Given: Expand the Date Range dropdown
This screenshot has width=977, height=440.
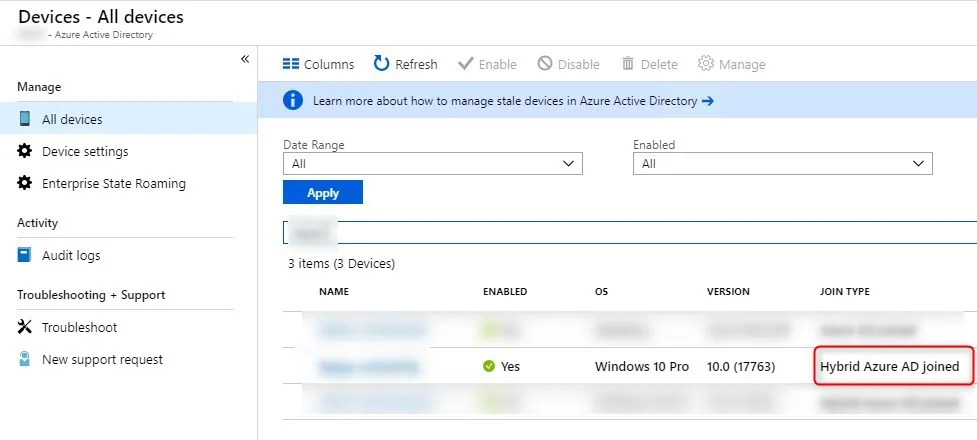Looking at the screenshot, I should [432, 163].
